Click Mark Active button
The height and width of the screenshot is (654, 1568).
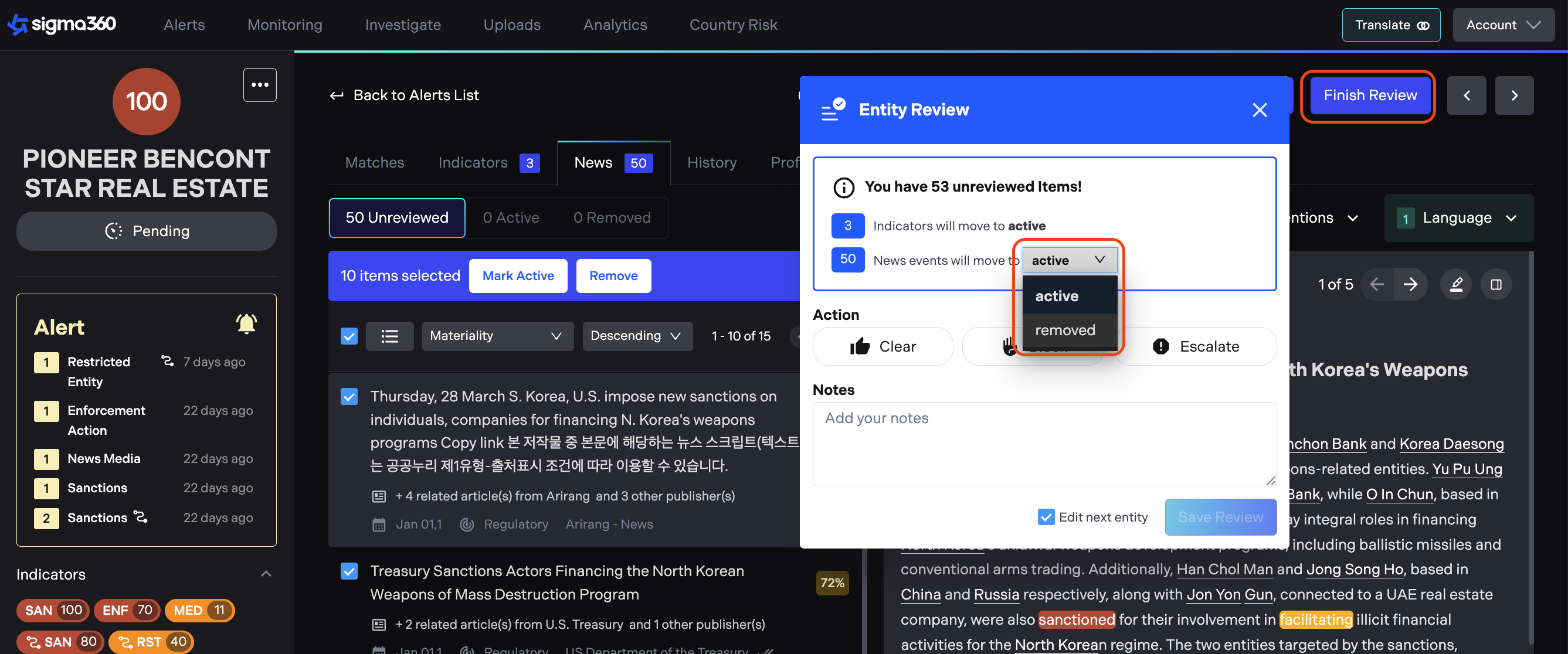tap(518, 275)
